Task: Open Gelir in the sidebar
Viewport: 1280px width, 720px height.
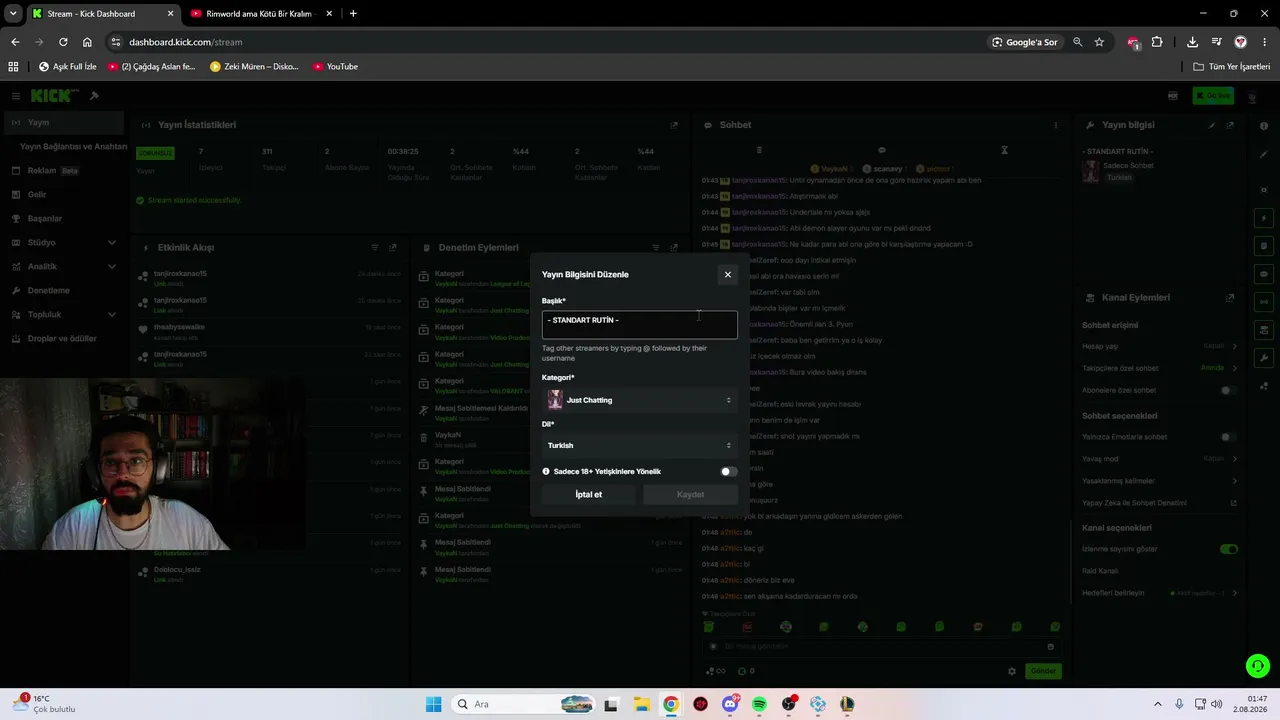Action: click(62, 194)
